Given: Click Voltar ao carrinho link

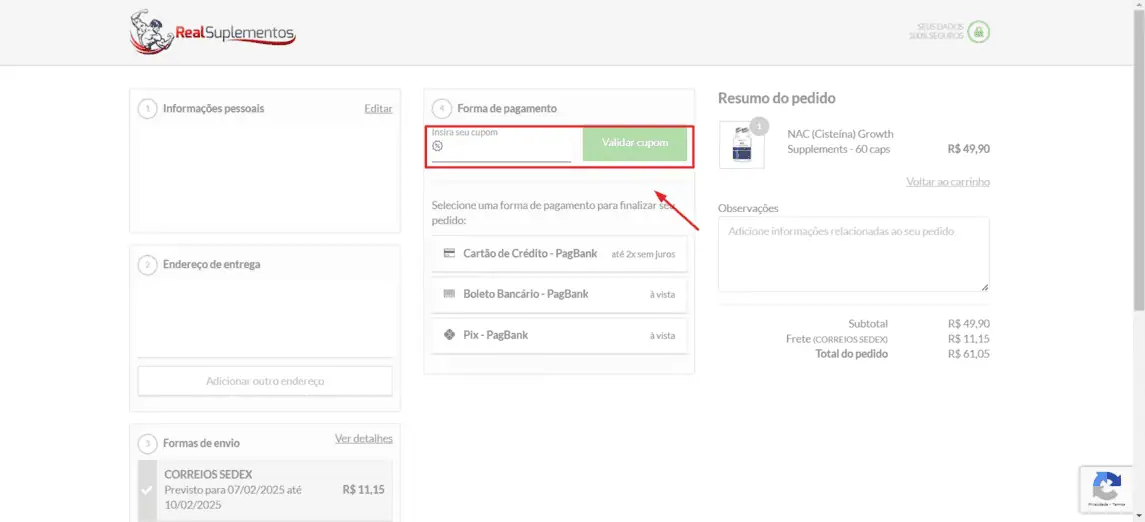Looking at the screenshot, I should pos(948,182).
